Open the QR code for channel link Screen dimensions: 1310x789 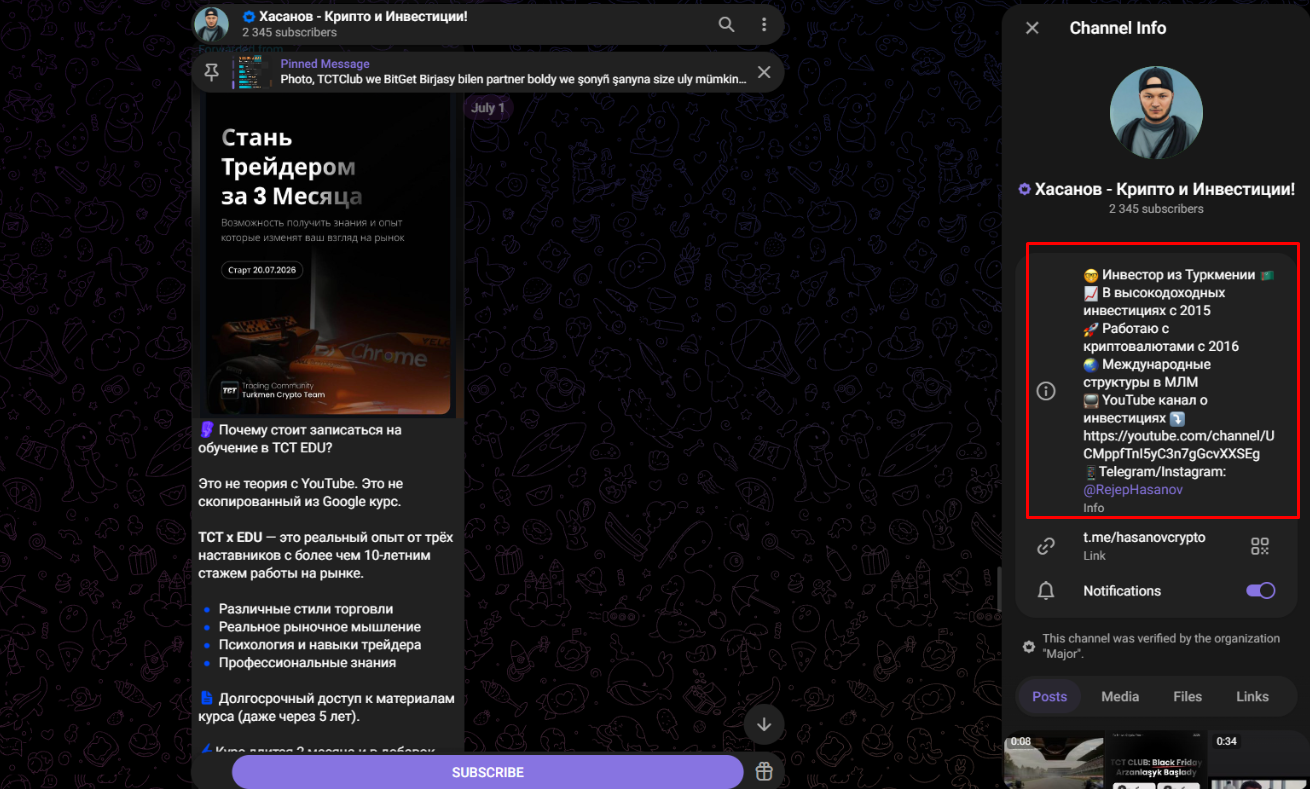point(1260,546)
